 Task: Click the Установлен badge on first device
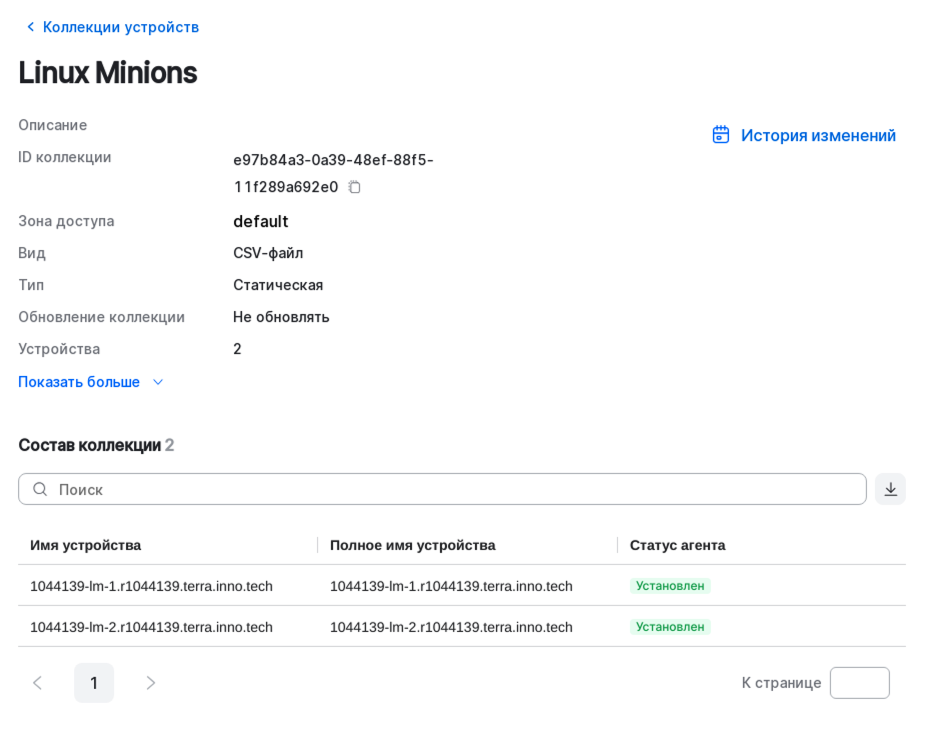tap(668, 586)
